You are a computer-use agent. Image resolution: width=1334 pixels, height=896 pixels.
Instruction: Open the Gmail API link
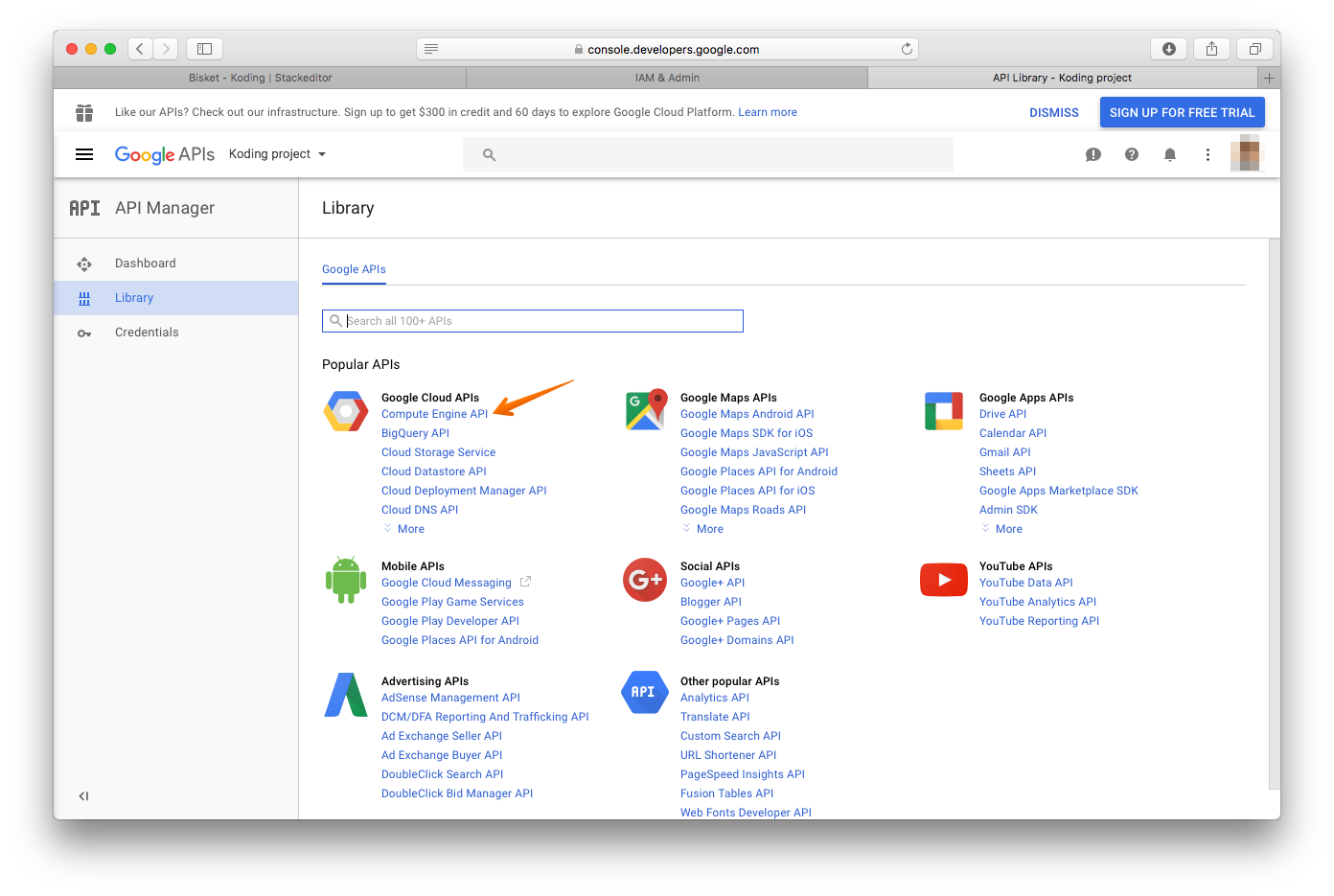1004,452
